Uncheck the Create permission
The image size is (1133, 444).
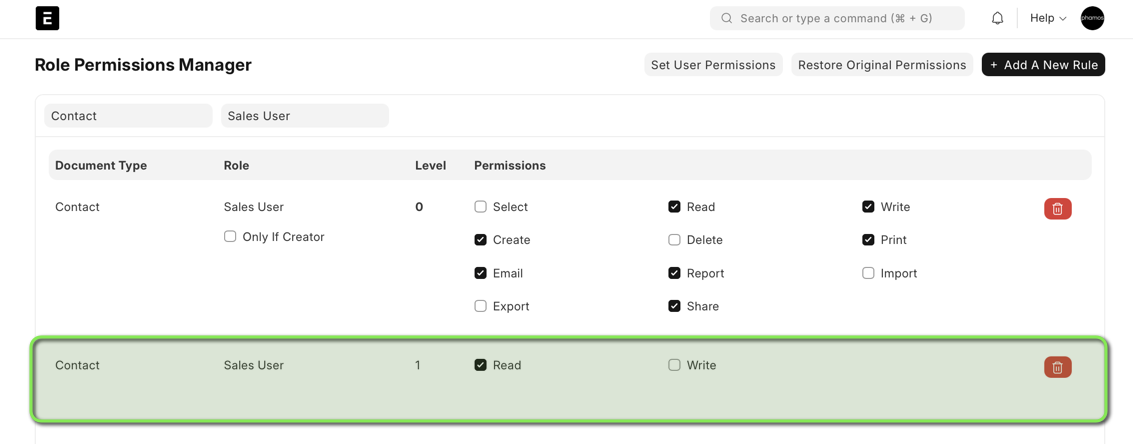point(481,240)
